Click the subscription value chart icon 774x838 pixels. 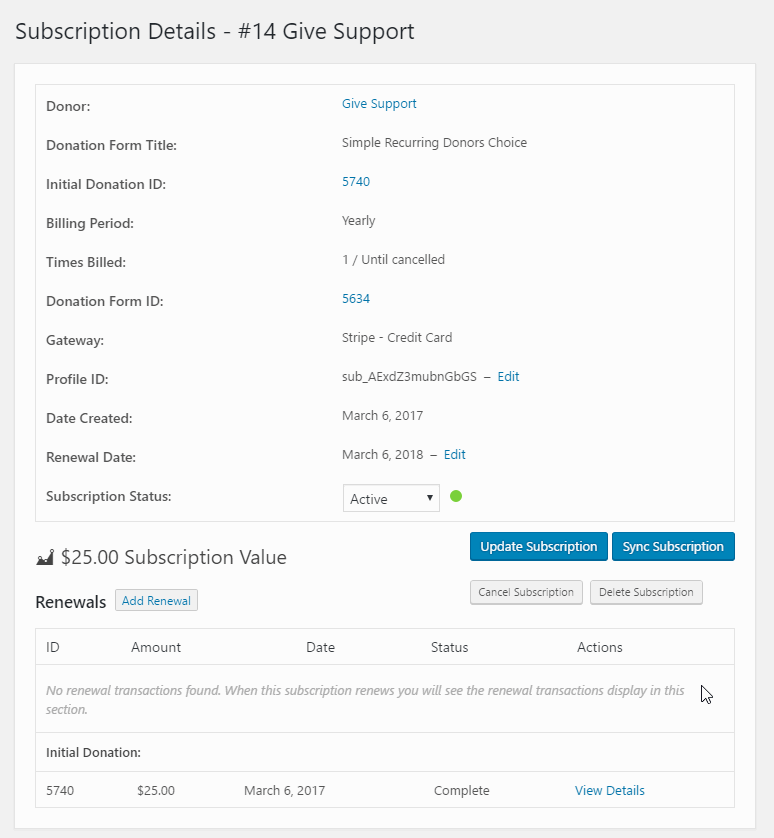(44, 558)
